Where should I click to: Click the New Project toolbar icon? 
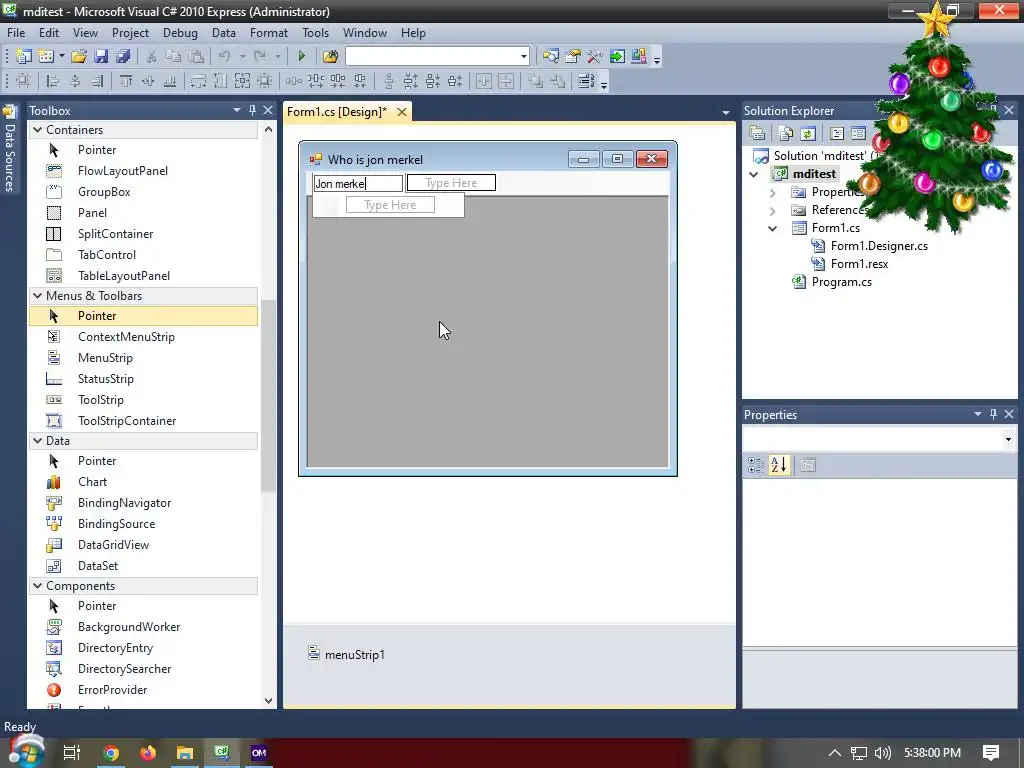point(24,56)
